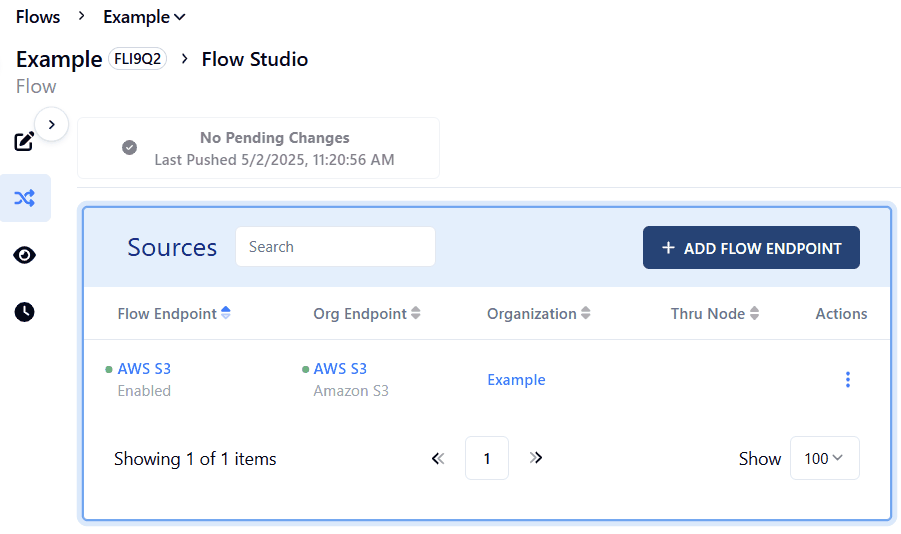The image size is (901, 534).
Task: Click the Last Pushed timestamp text
Action: [274, 160]
